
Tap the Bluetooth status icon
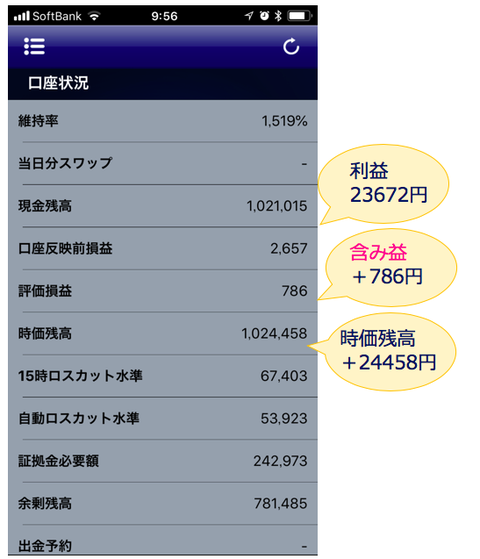coord(278,16)
